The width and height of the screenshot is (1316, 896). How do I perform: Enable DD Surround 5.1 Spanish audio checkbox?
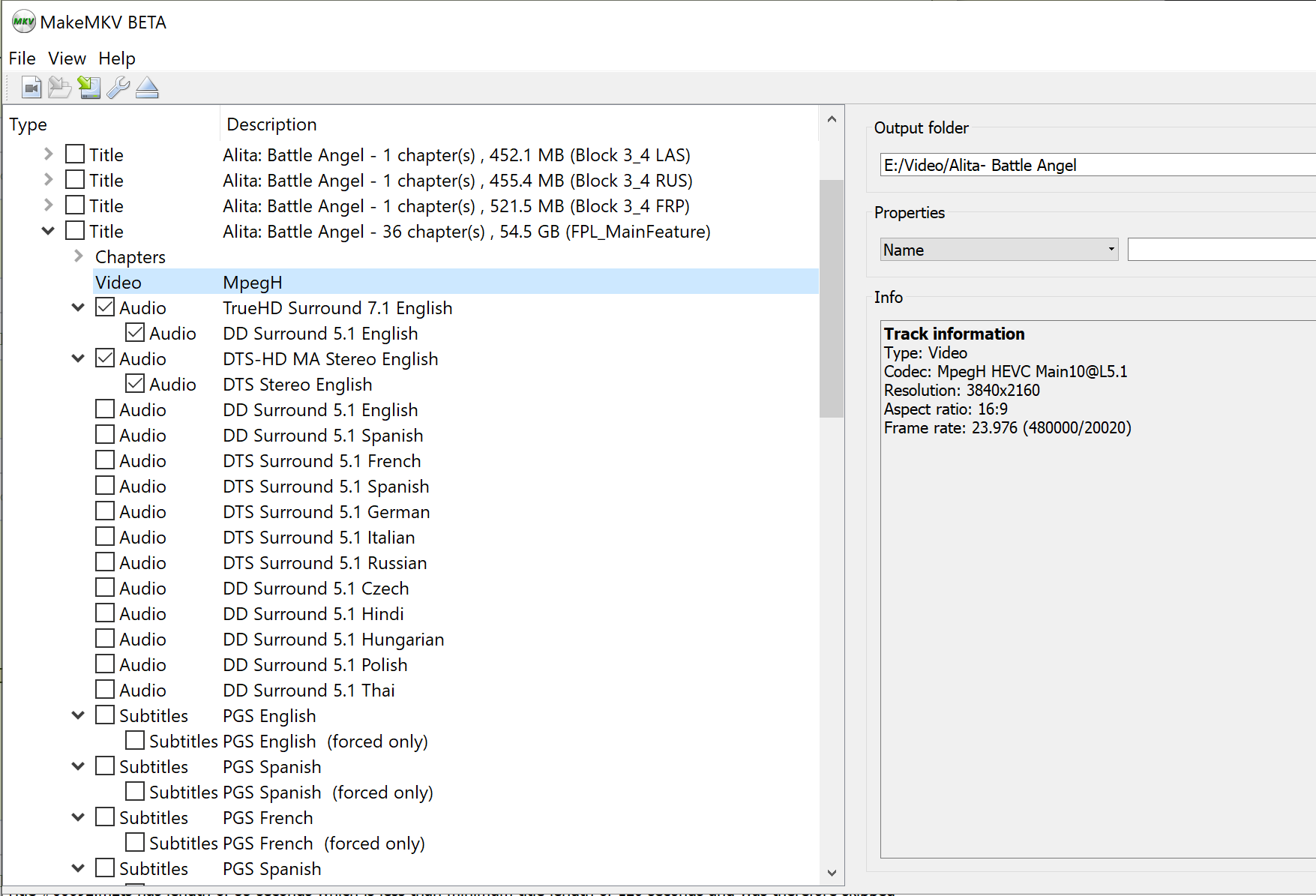[x=105, y=435]
